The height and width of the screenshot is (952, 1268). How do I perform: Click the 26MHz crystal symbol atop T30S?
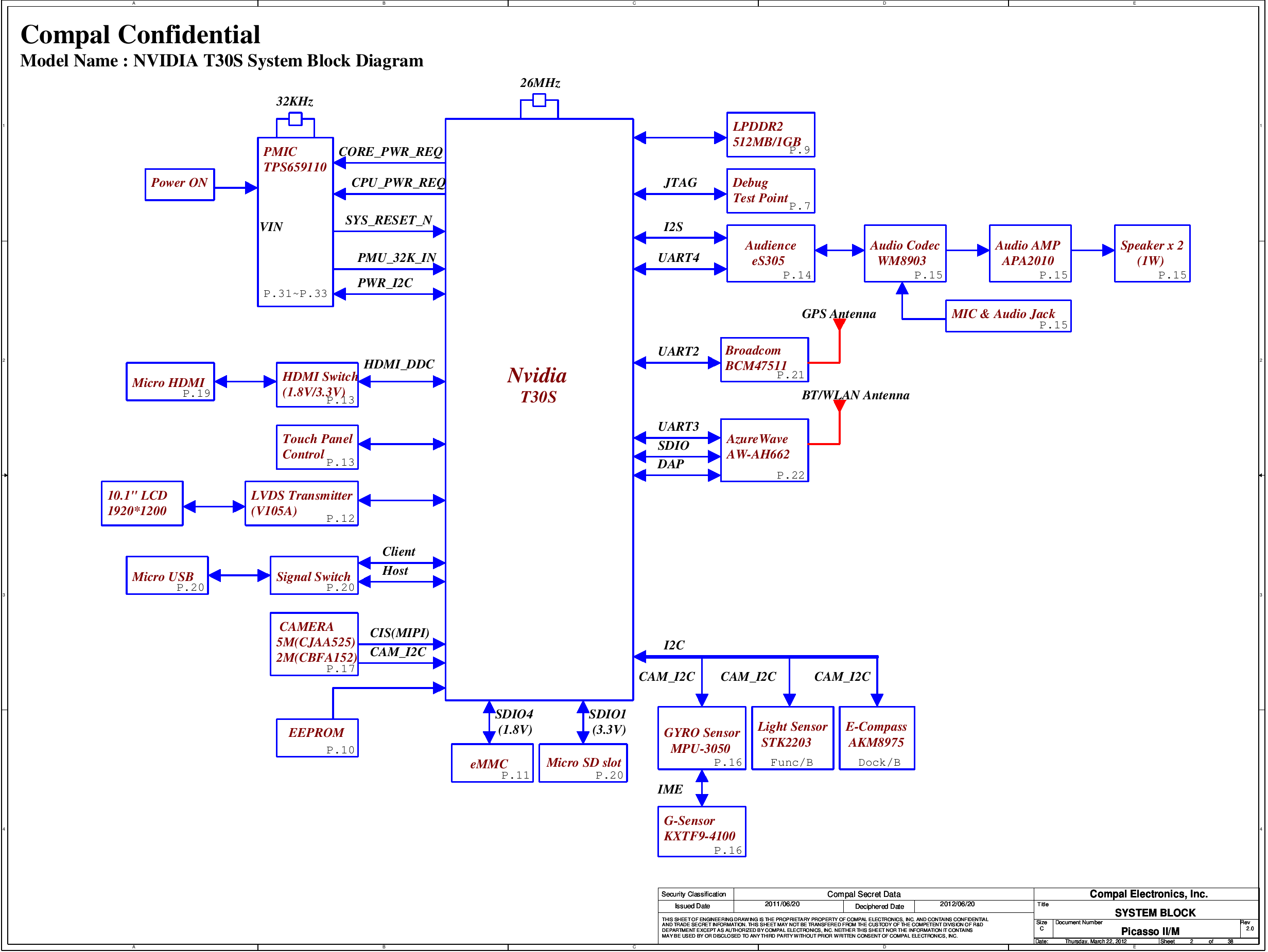pyautogui.click(x=539, y=101)
